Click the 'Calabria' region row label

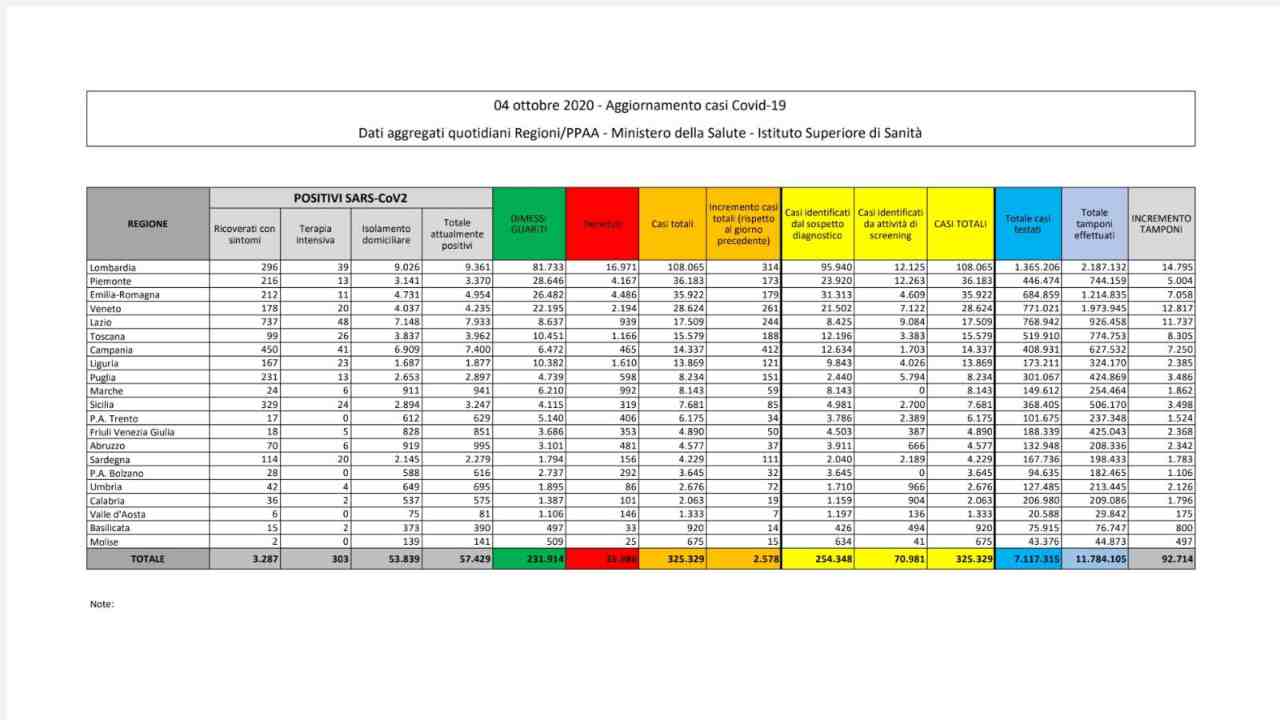107,501
